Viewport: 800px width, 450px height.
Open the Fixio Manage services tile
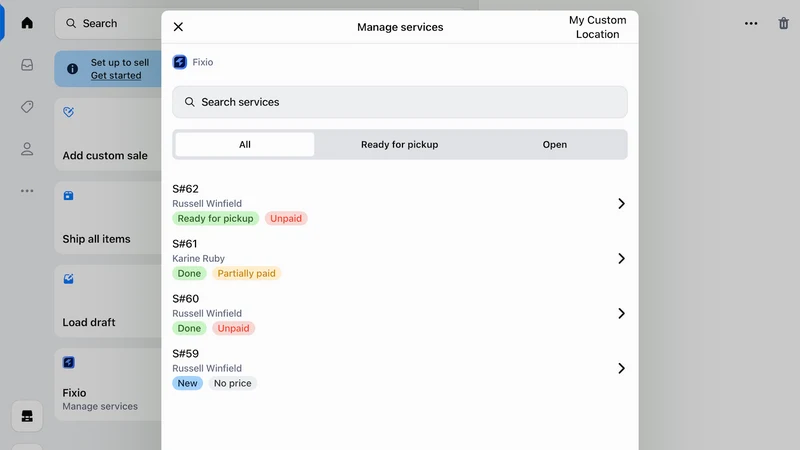[x=108, y=385]
